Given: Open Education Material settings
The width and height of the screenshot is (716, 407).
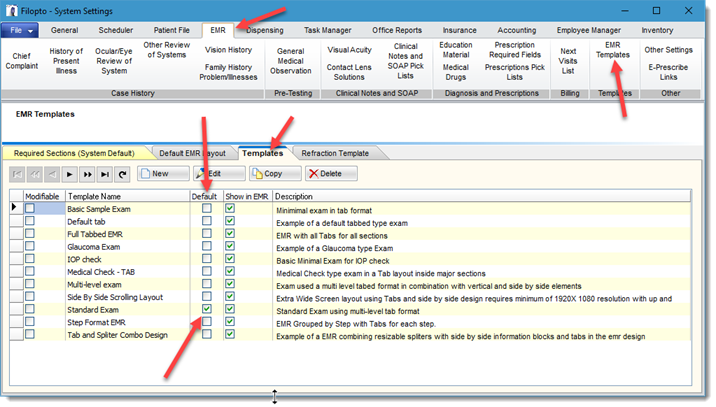Looking at the screenshot, I should coord(456,49).
